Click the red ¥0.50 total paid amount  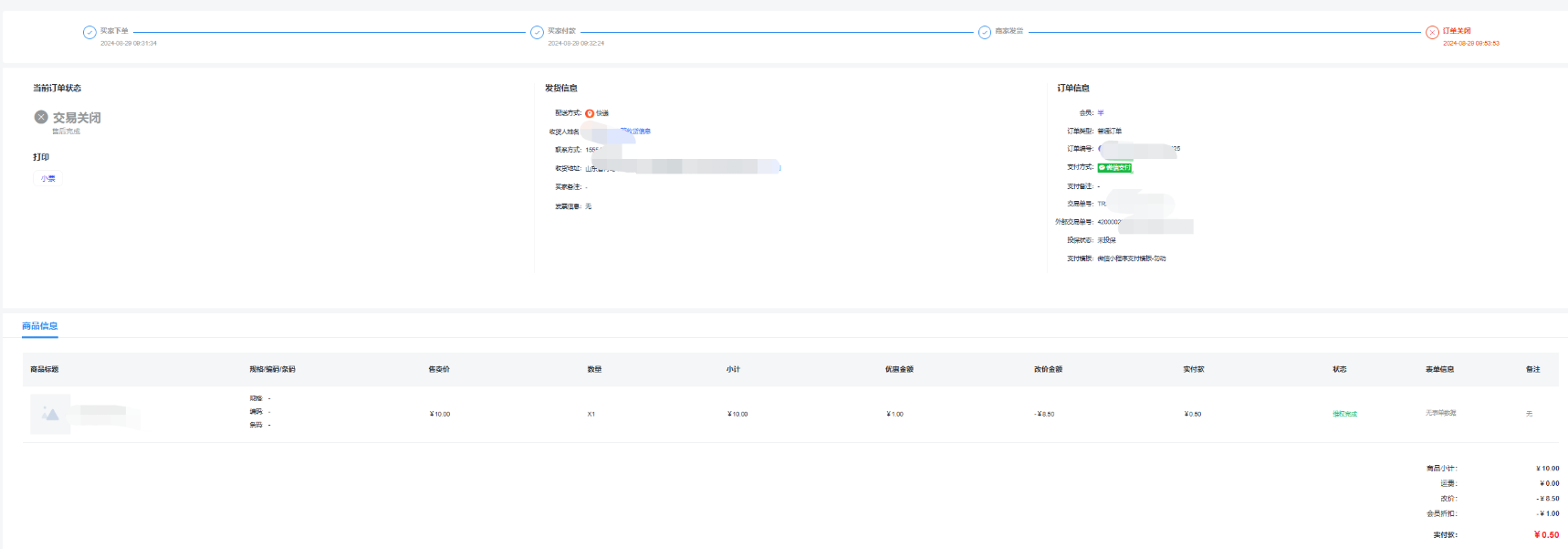(1546, 535)
